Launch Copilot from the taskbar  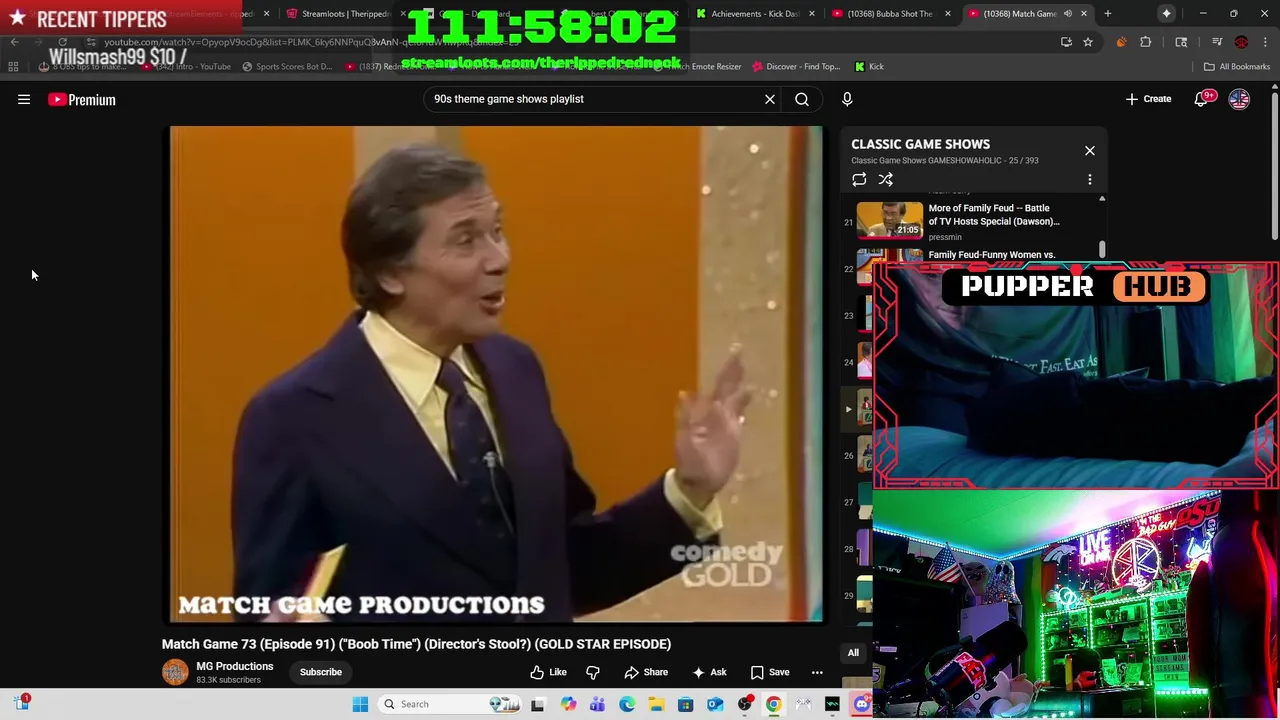tap(568, 704)
